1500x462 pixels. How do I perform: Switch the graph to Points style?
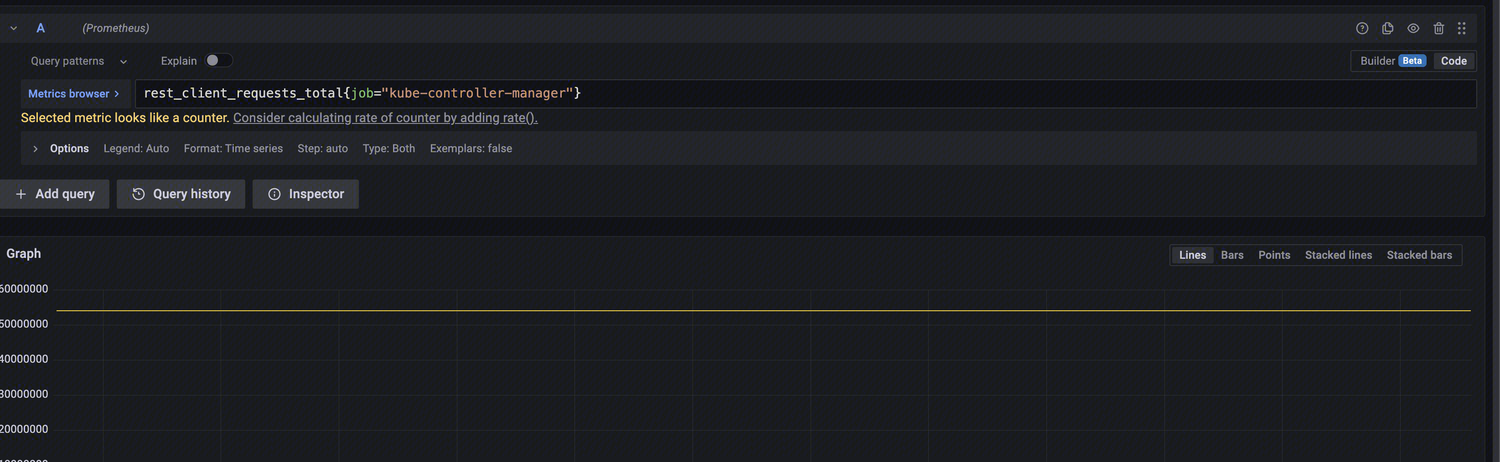(1274, 255)
